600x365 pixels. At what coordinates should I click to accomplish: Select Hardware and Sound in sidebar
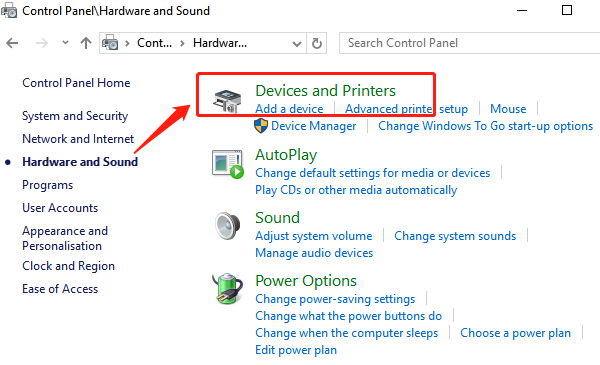tap(80, 162)
